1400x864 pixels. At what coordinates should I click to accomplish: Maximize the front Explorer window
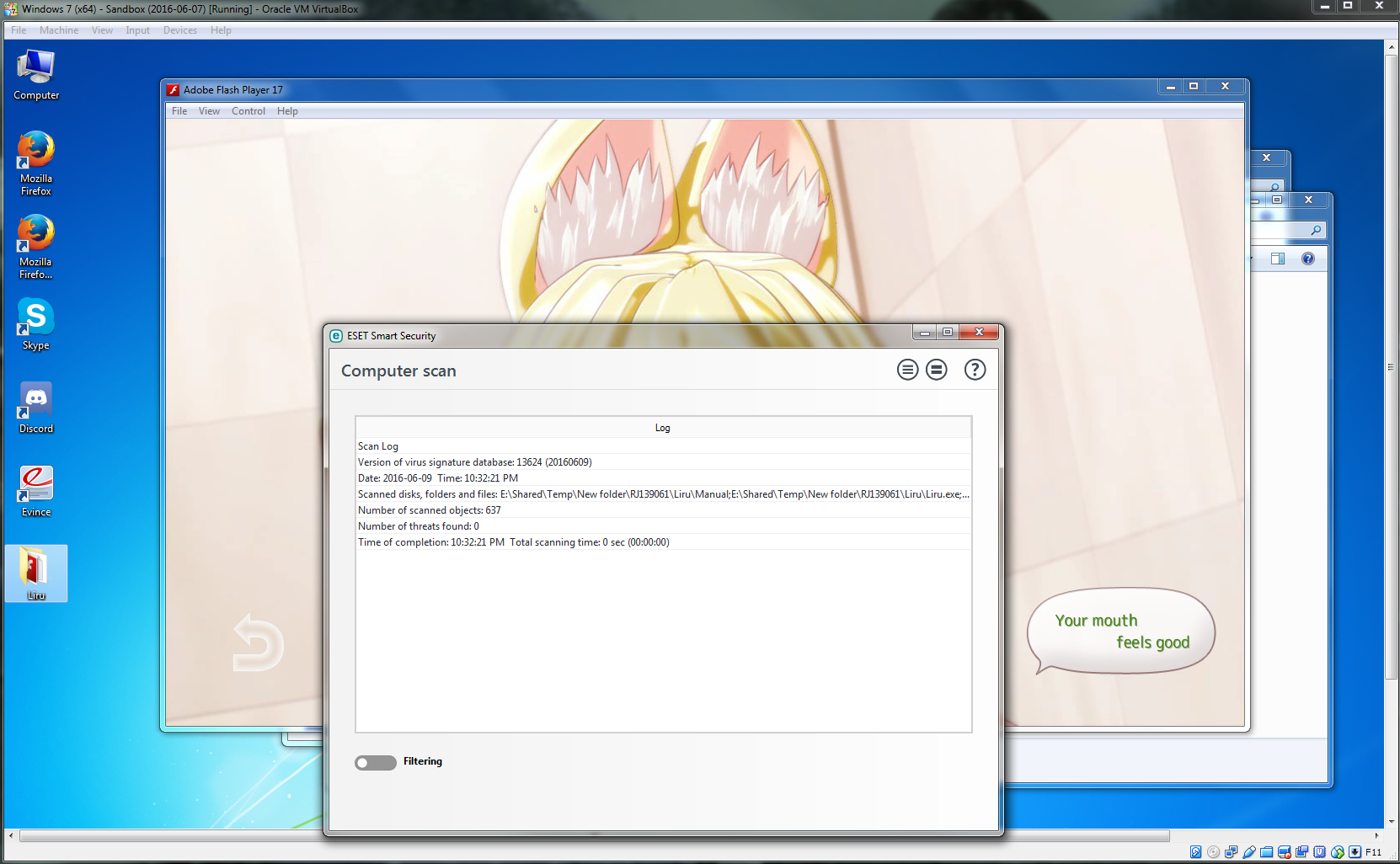1277,200
